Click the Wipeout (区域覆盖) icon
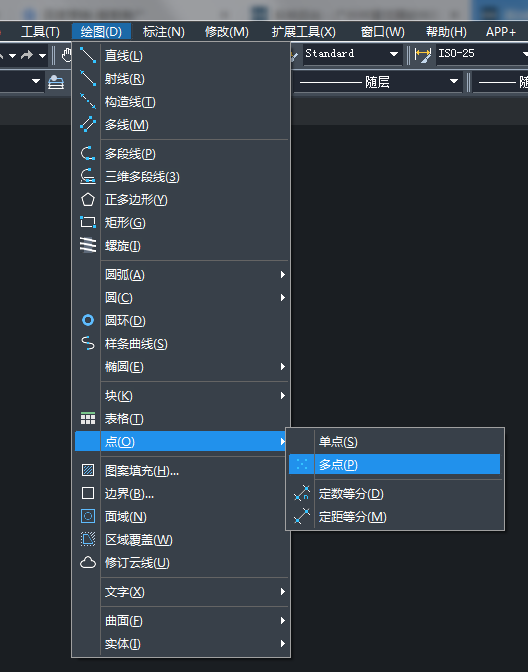Image resolution: width=528 pixels, height=672 pixels. (88, 539)
